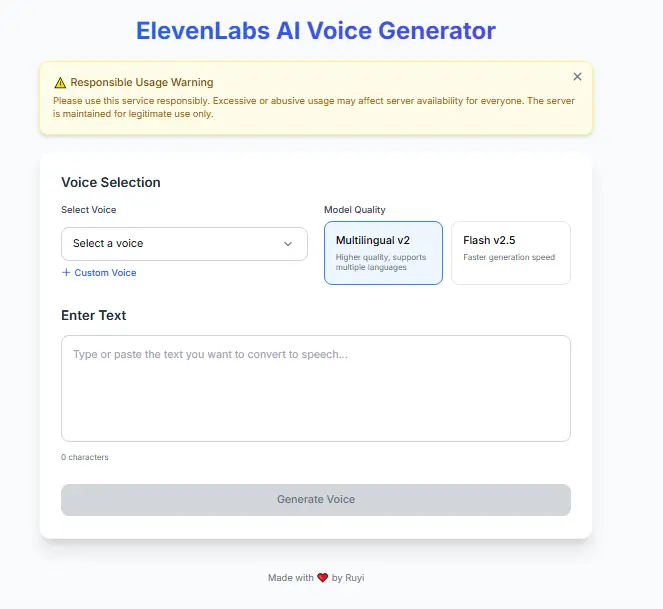Focus the text-to-speech input area
The width and height of the screenshot is (663, 609).
point(316,388)
